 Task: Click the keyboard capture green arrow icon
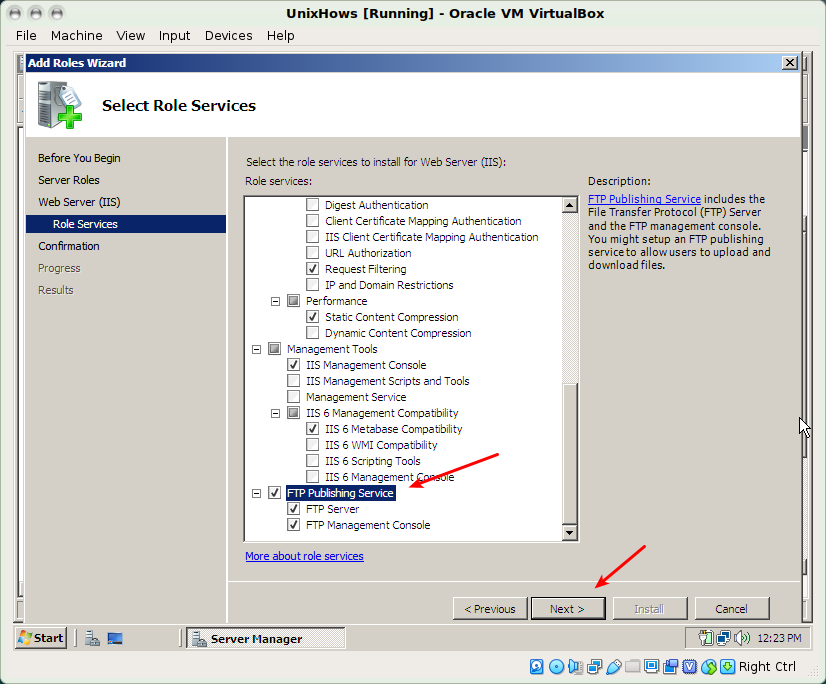pos(727,667)
